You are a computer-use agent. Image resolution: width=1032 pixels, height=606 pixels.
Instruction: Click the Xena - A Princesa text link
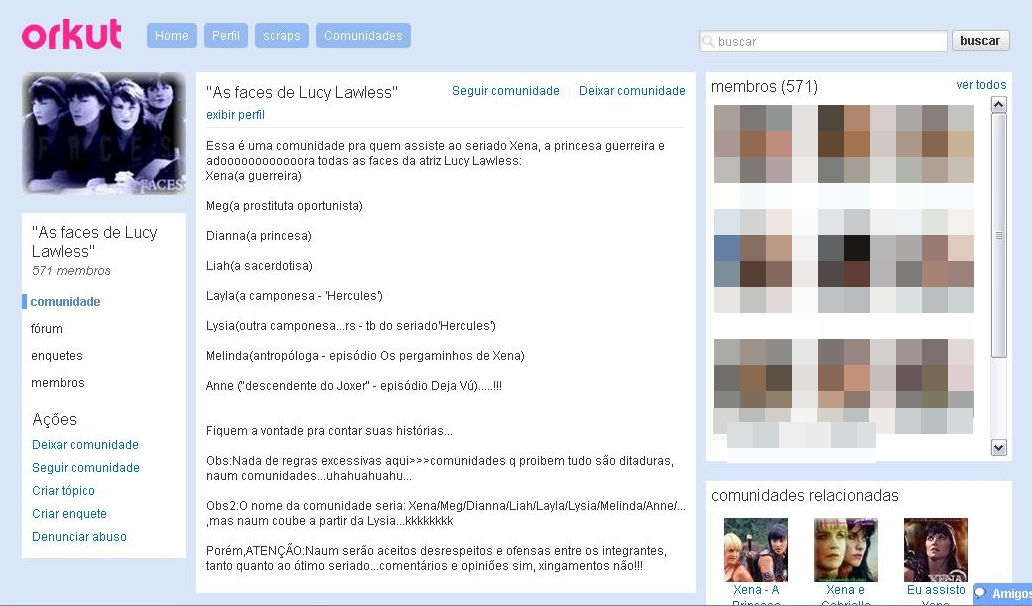click(756, 595)
